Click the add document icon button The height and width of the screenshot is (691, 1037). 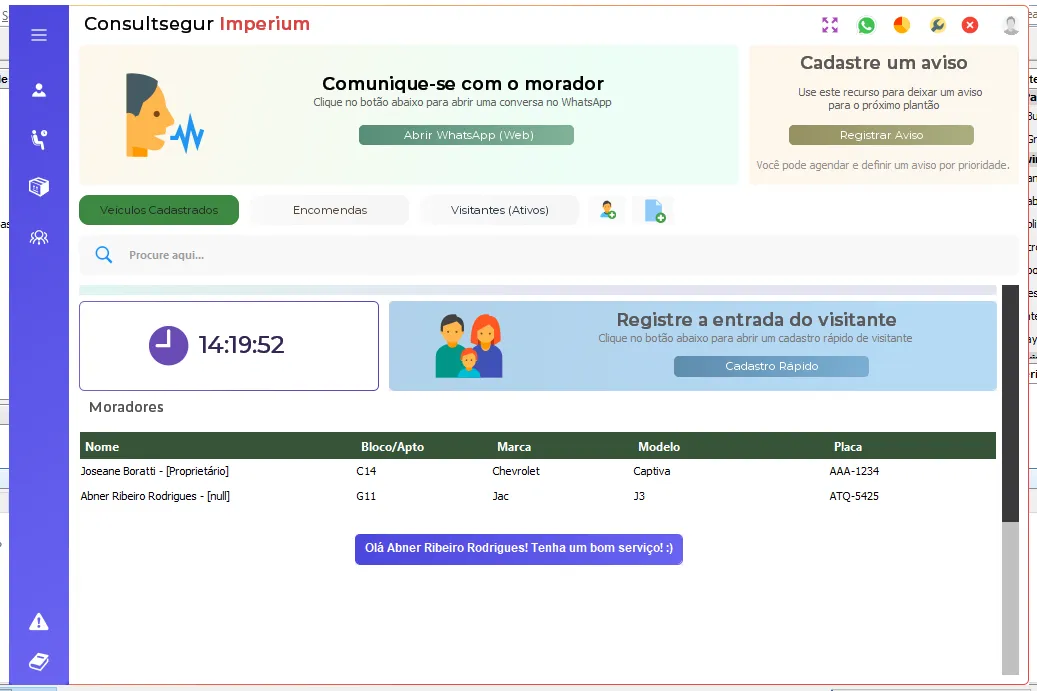[x=653, y=210]
